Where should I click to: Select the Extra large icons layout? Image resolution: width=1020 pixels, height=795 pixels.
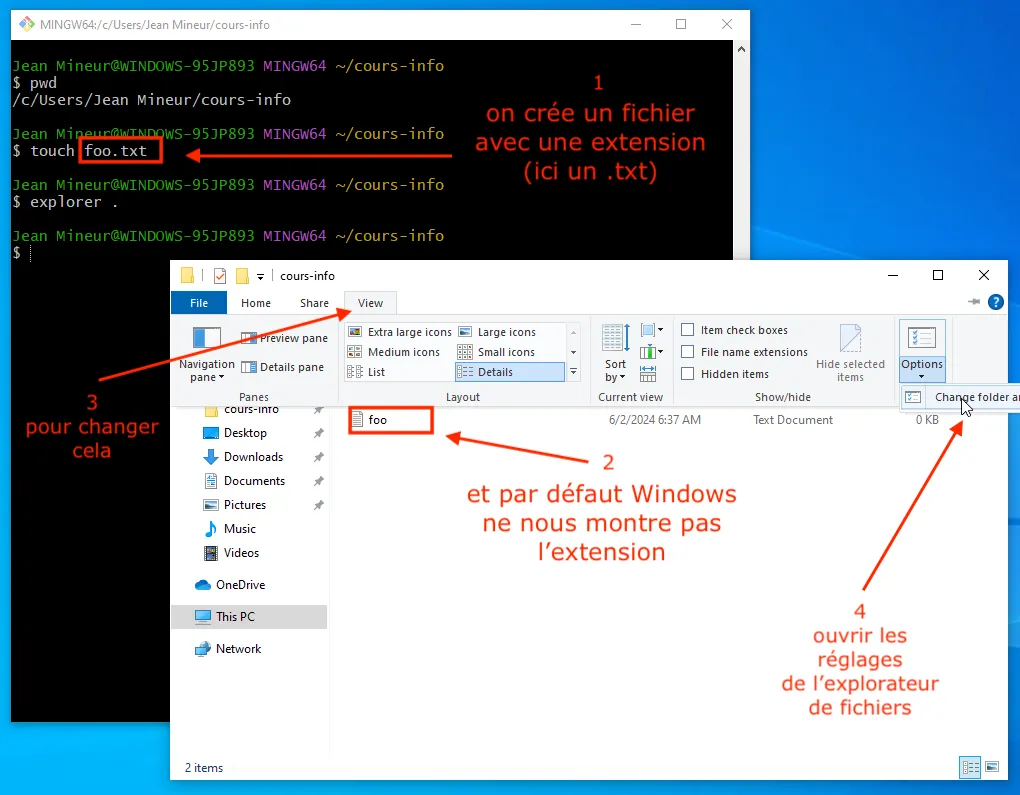point(399,332)
